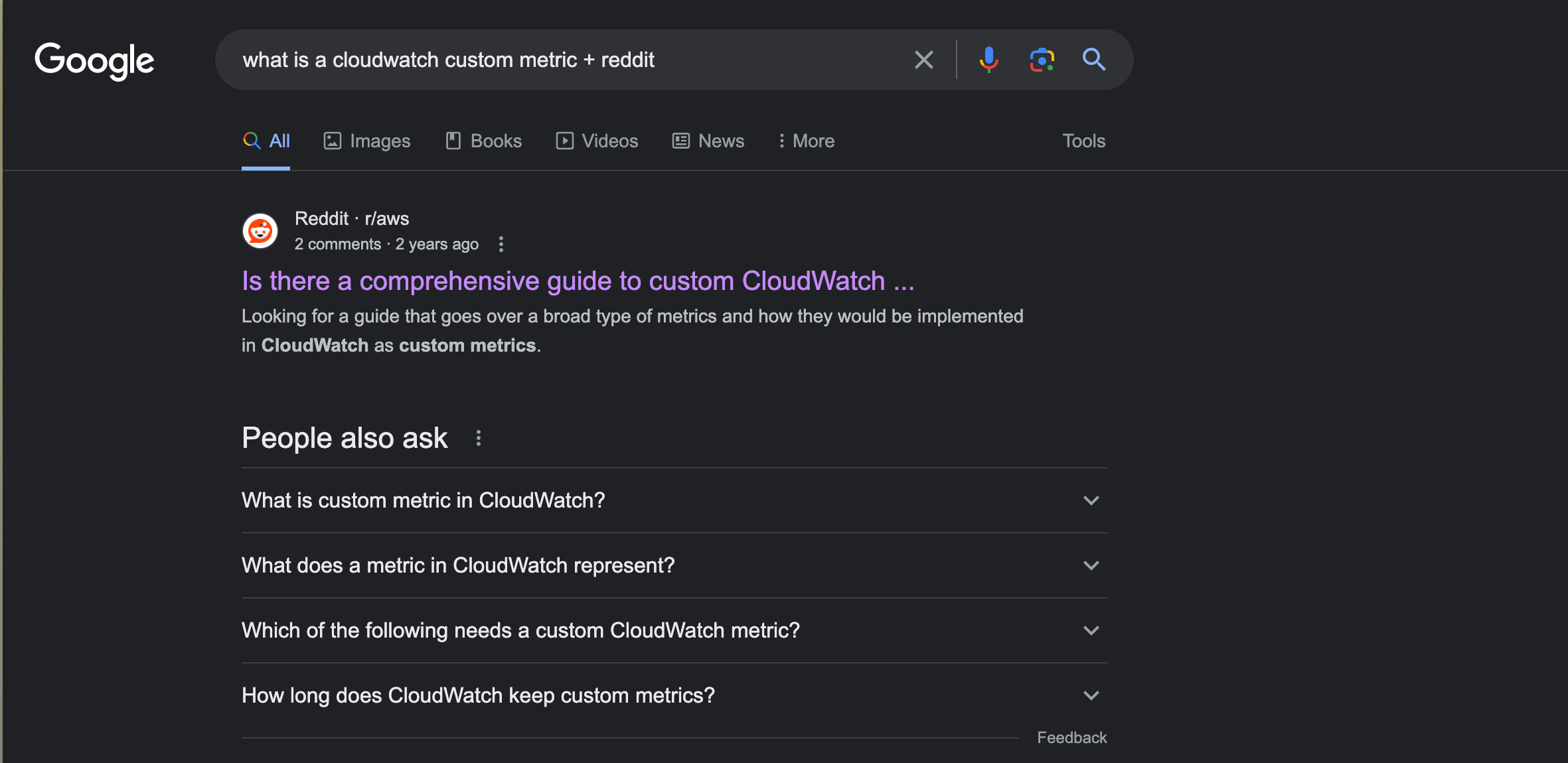Image resolution: width=1568 pixels, height=763 pixels.
Task: Expand What is custom metric in CloudWatch?
Action: coord(674,500)
